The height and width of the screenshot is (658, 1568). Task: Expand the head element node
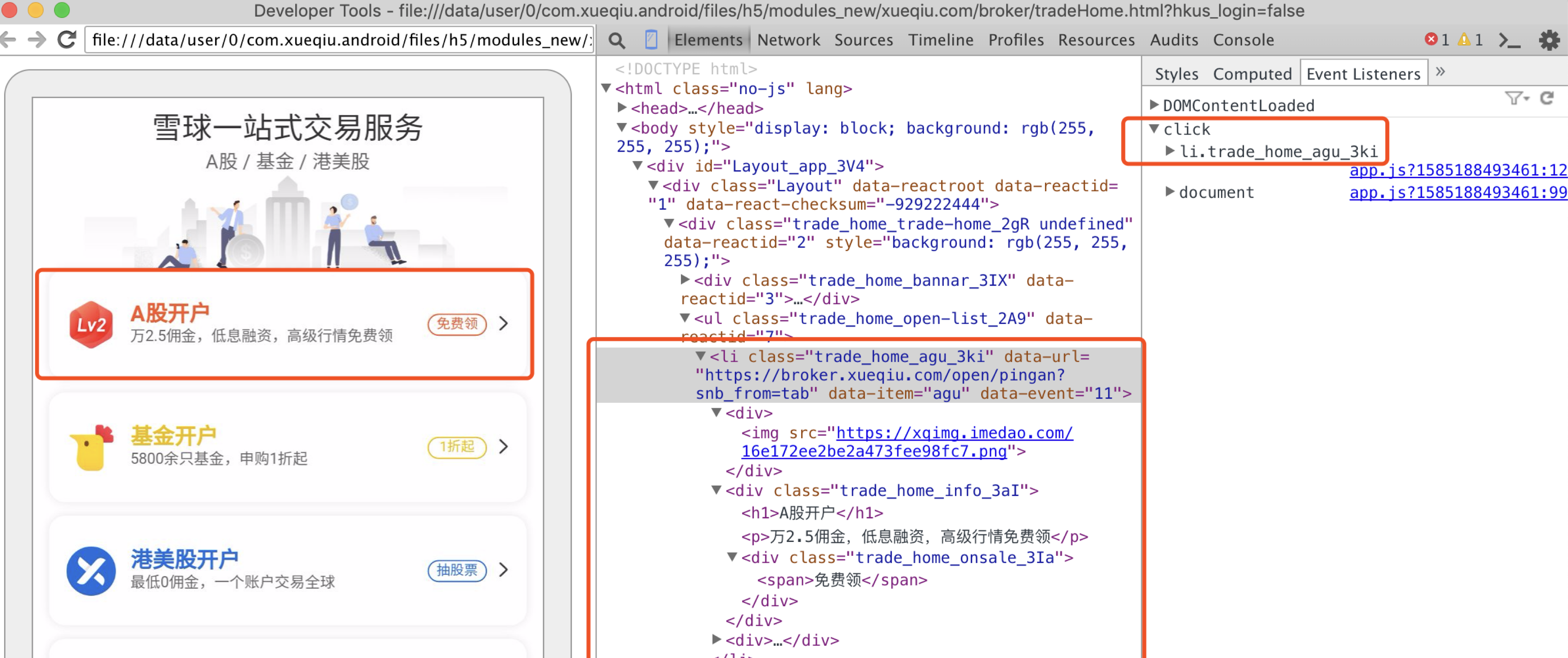pos(622,108)
